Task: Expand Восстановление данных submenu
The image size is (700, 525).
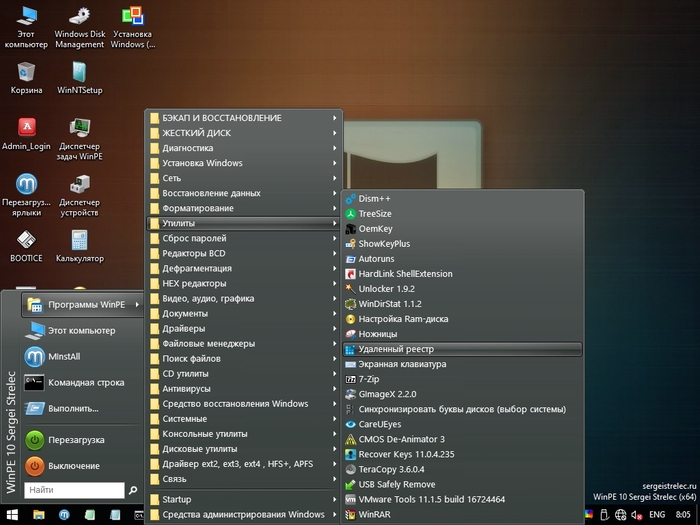Action: [x=244, y=193]
